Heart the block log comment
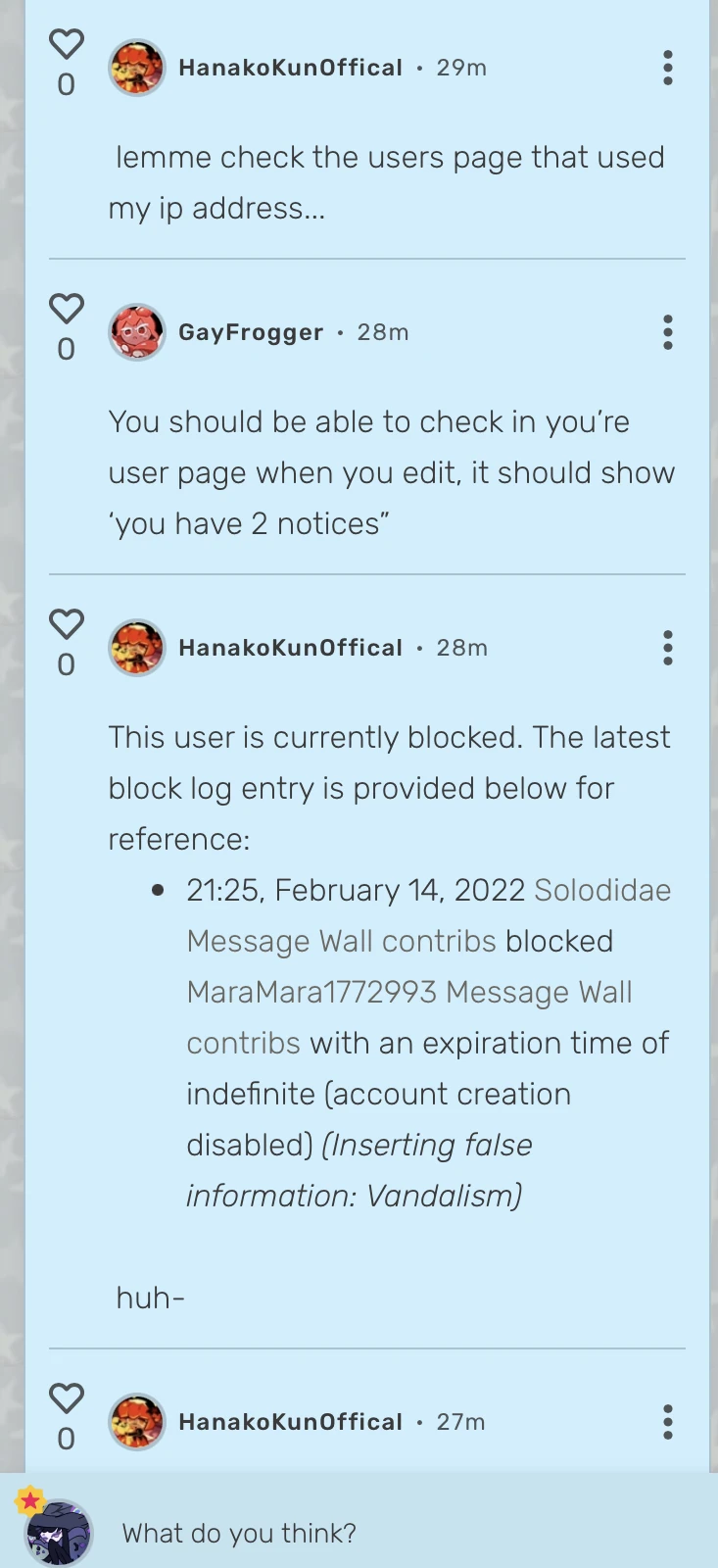Screen dimensions: 718x1568 click(x=66, y=623)
